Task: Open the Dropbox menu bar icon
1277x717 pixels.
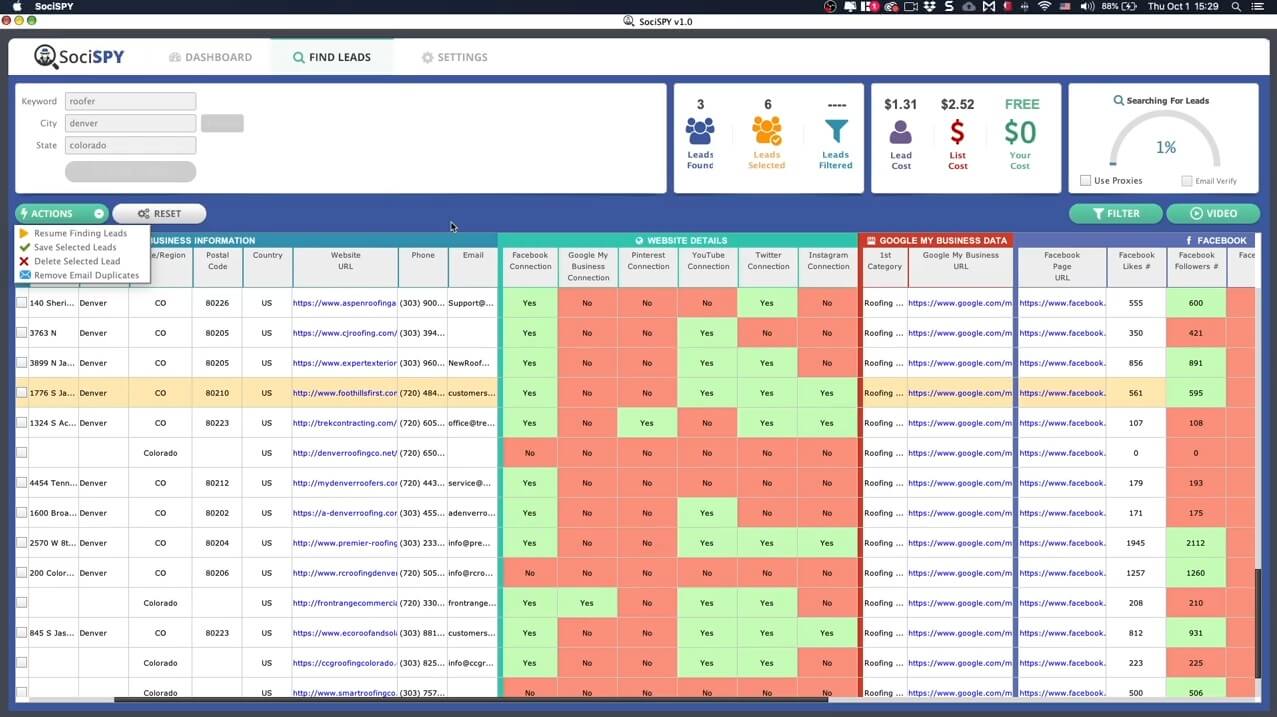Action: pyautogui.click(x=930, y=7)
